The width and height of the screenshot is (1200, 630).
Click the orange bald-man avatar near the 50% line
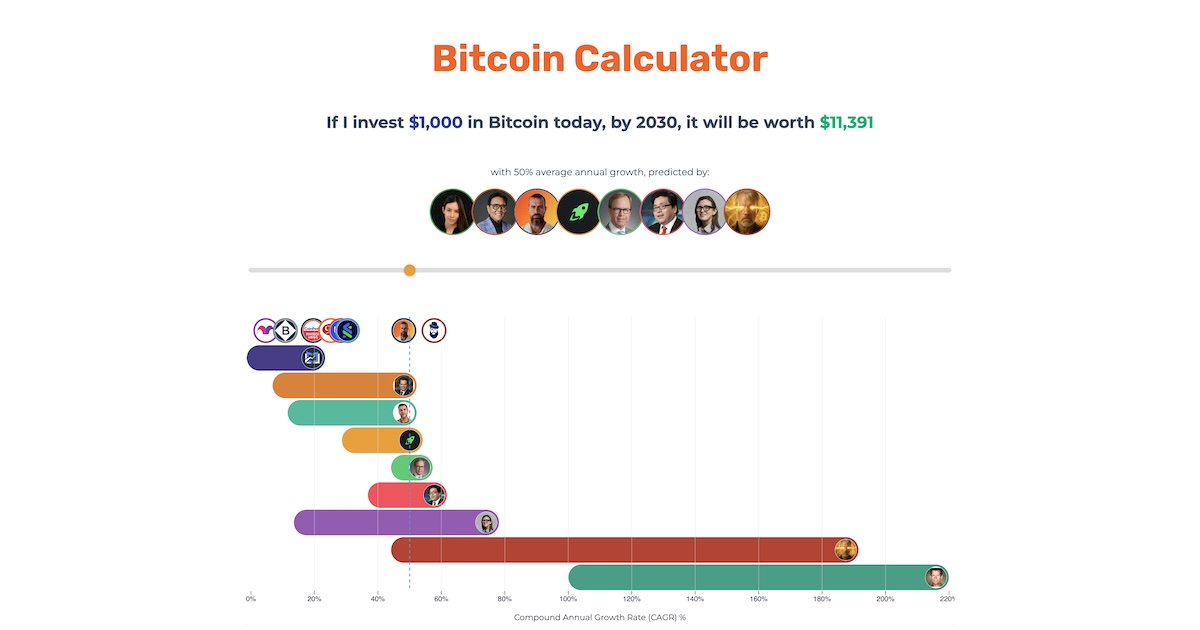403,330
